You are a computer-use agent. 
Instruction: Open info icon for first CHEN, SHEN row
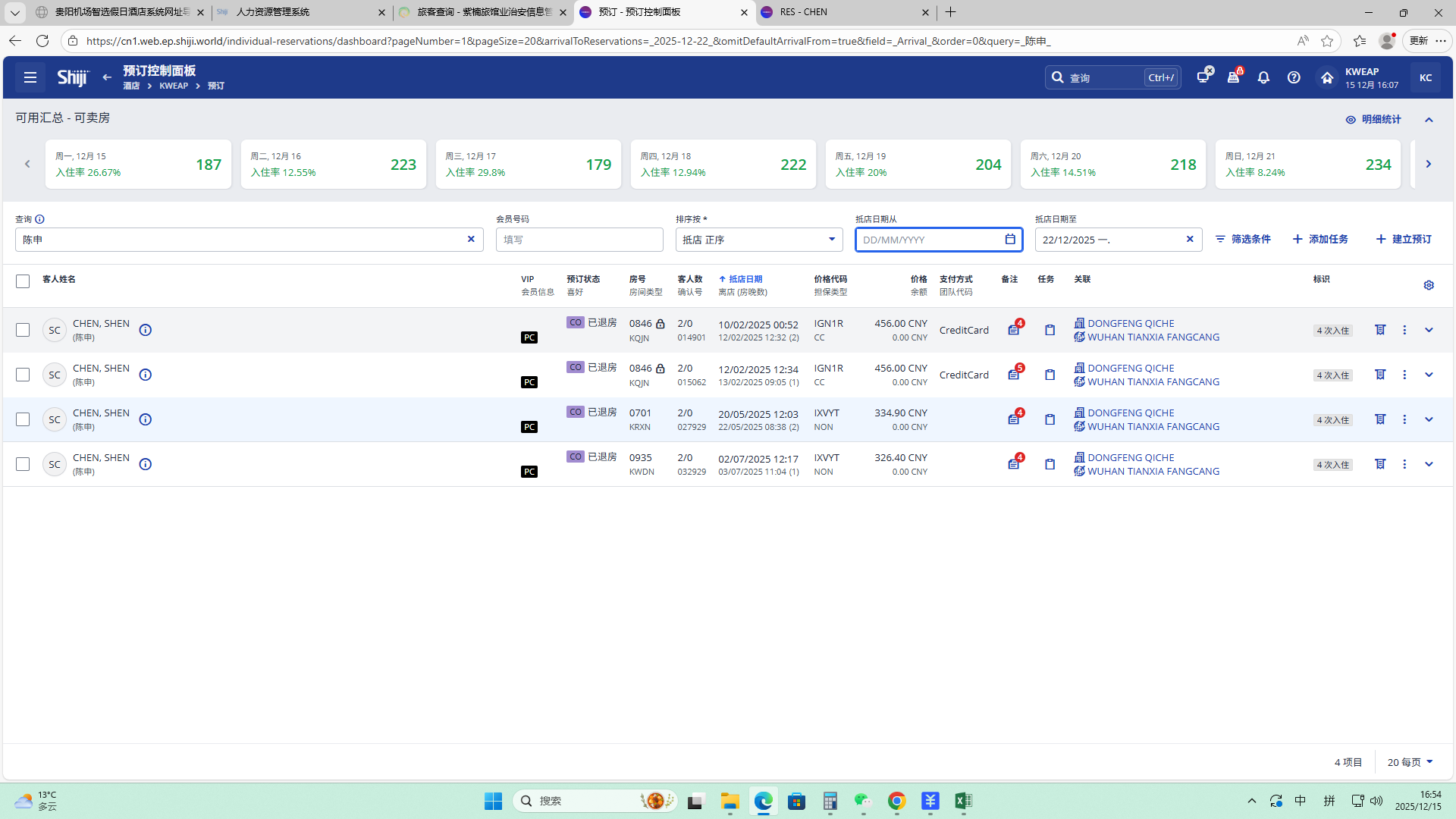146,330
